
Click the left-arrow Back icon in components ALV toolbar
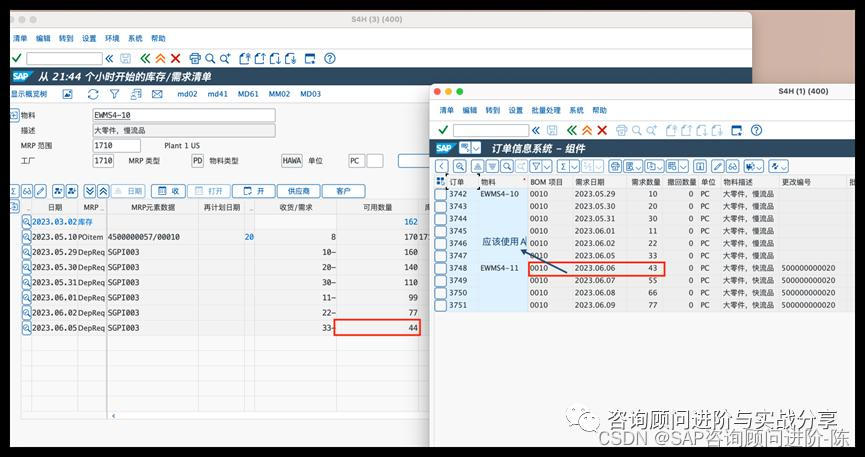pos(441,166)
